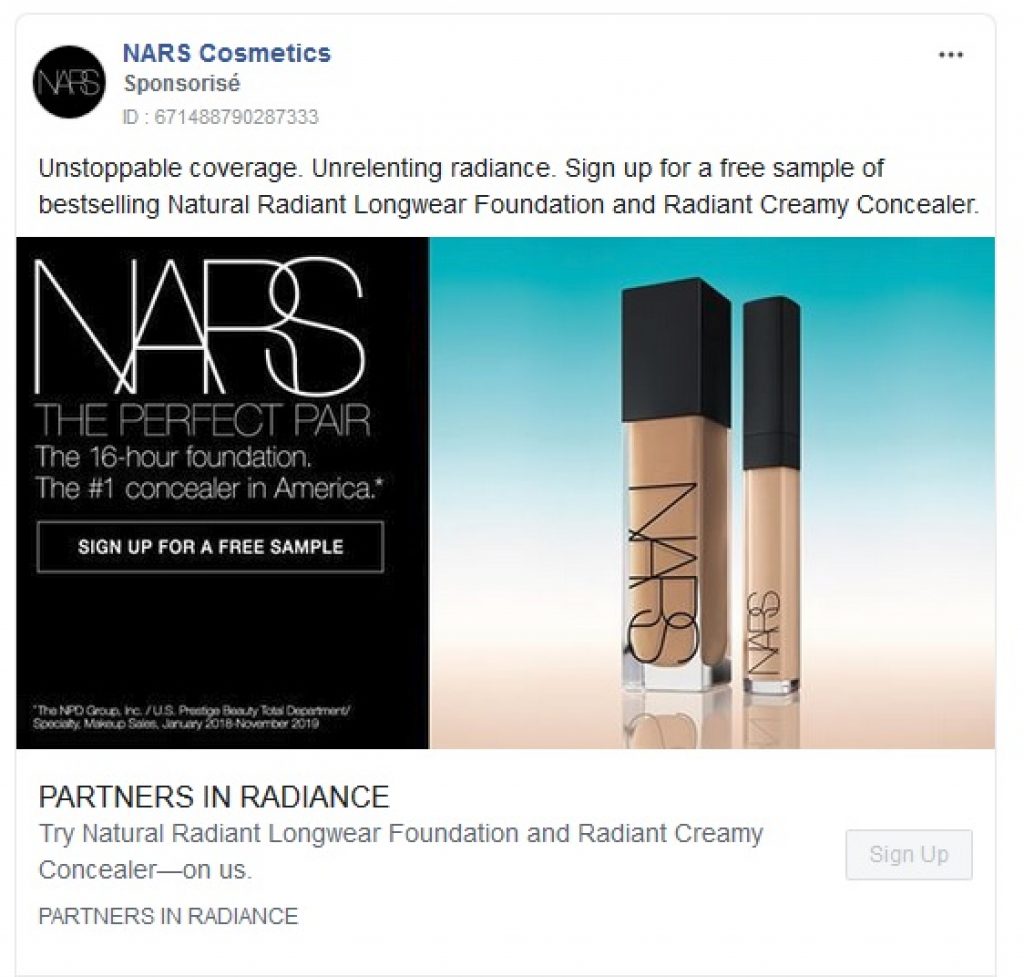Click the 16-hour foundation tagline
The height and width of the screenshot is (977, 1024).
173,457
